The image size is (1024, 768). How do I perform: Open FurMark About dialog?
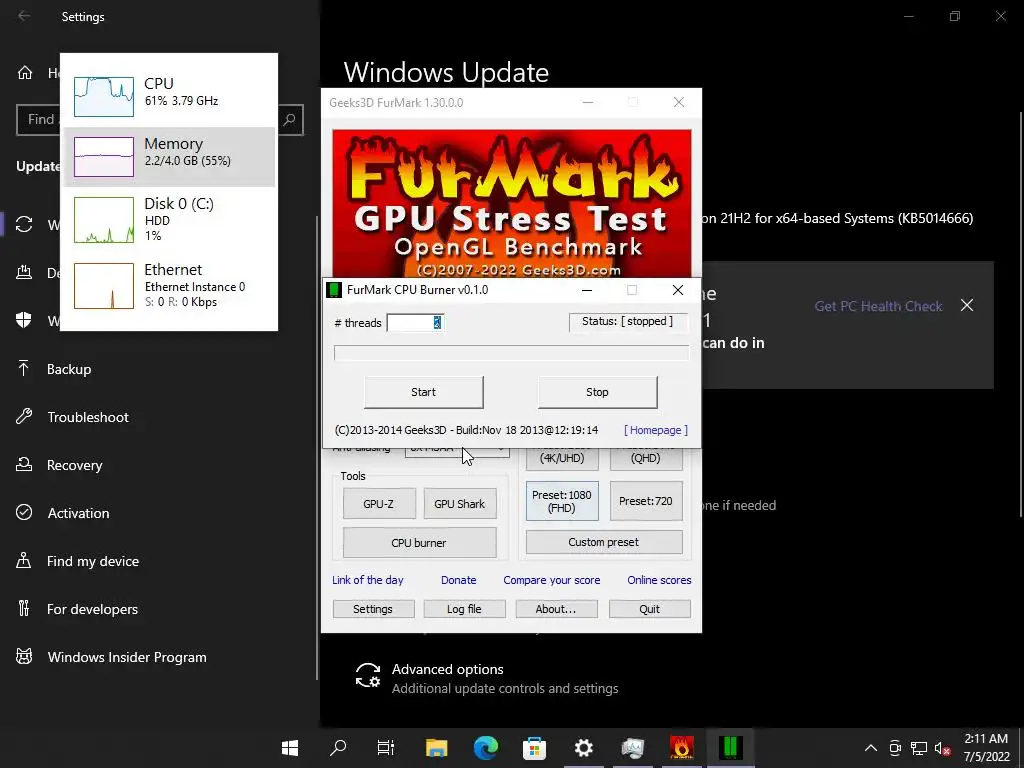[556, 609]
